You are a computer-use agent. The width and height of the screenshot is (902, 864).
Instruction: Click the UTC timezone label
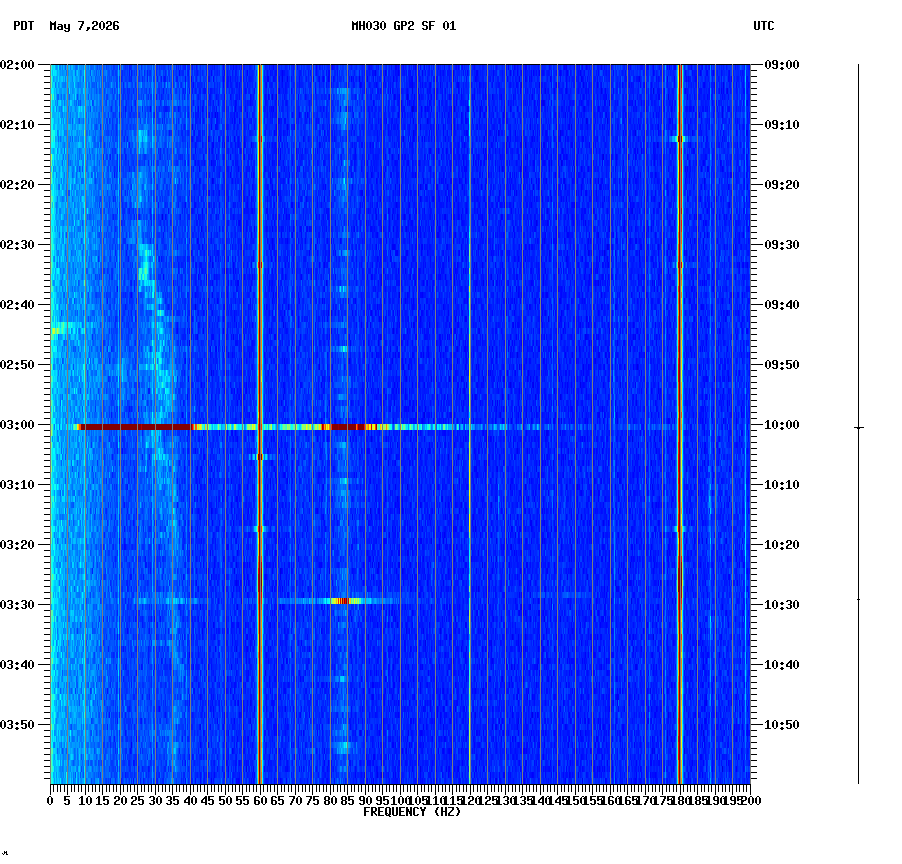click(764, 26)
